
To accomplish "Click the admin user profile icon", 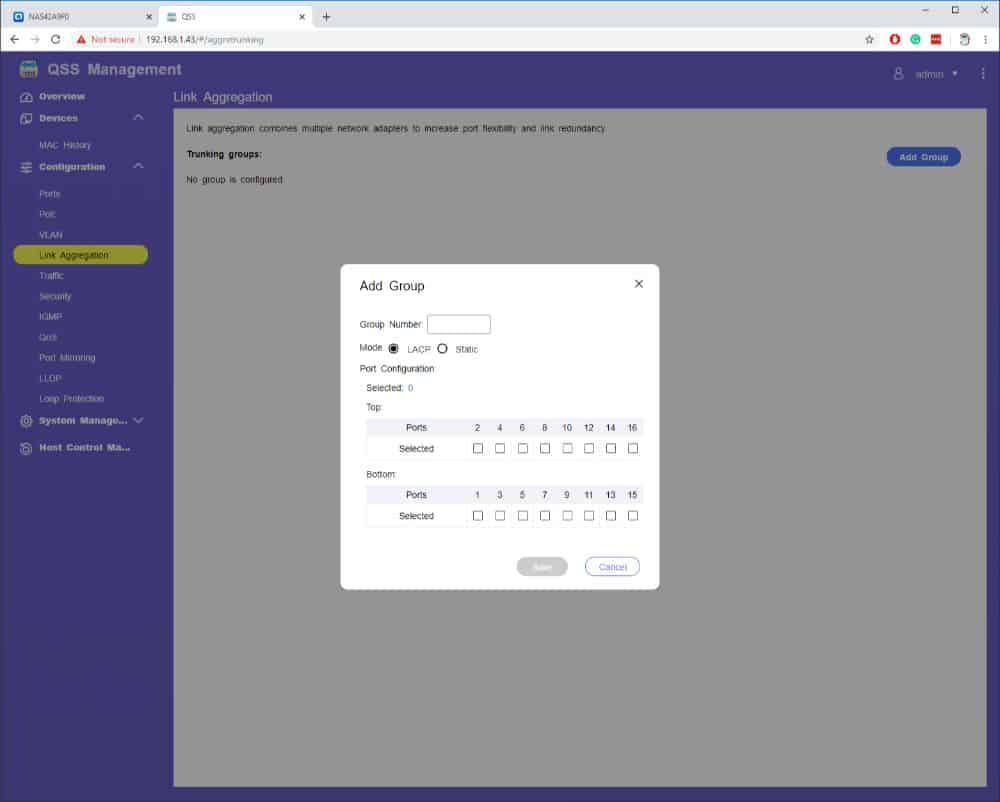I will [899, 73].
